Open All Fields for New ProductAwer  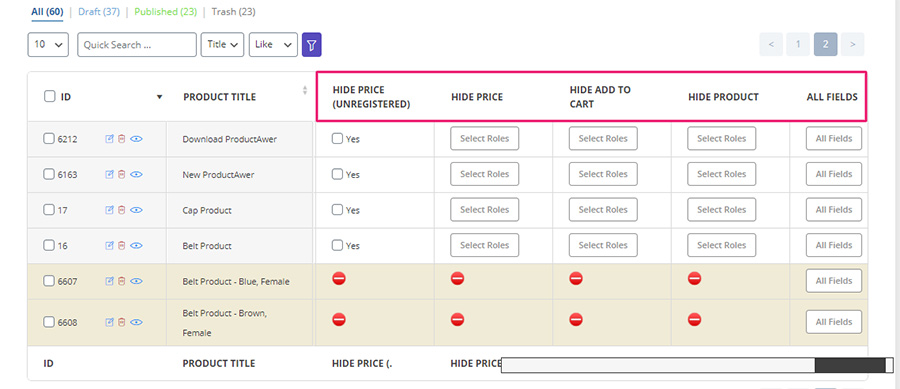pyautogui.click(x=834, y=174)
